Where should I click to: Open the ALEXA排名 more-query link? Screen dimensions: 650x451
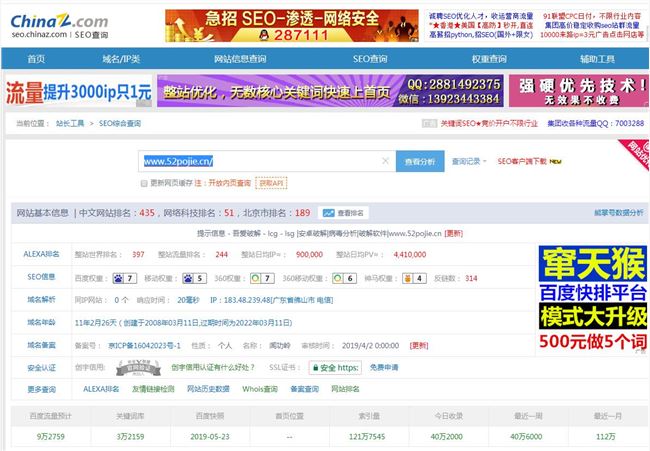pos(101,389)
